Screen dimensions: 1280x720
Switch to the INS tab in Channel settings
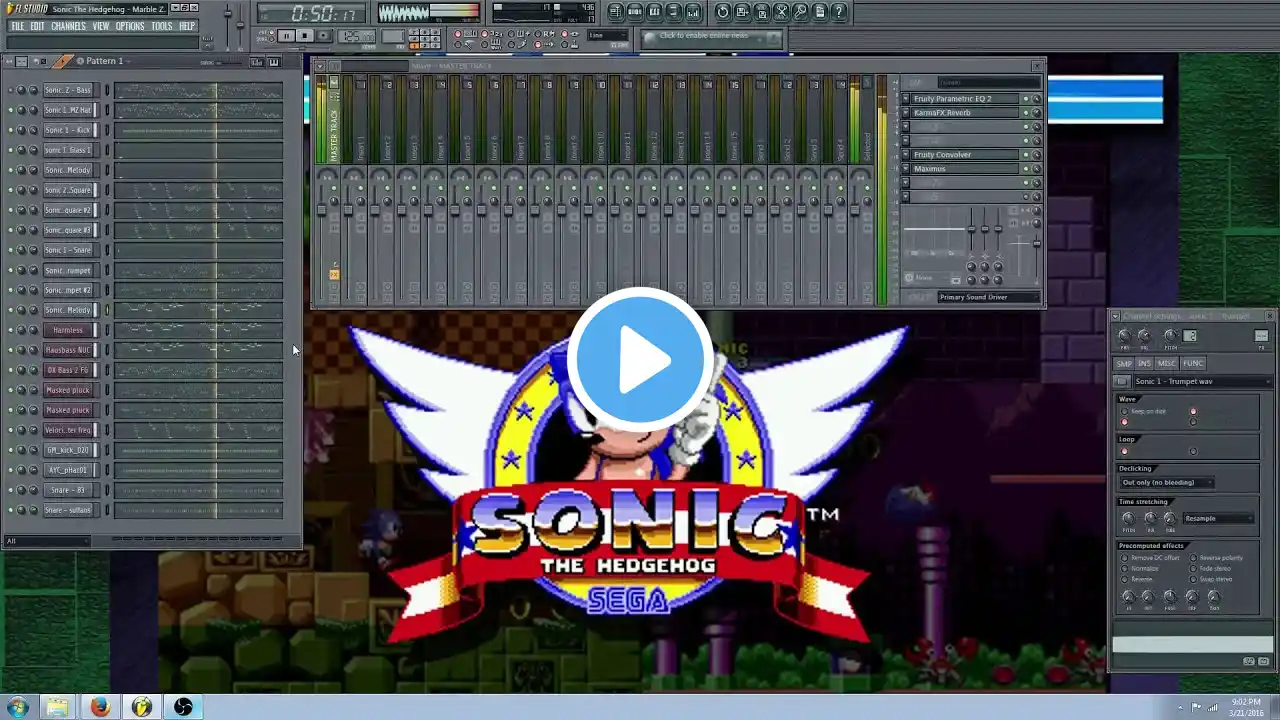click(1145, 363)
